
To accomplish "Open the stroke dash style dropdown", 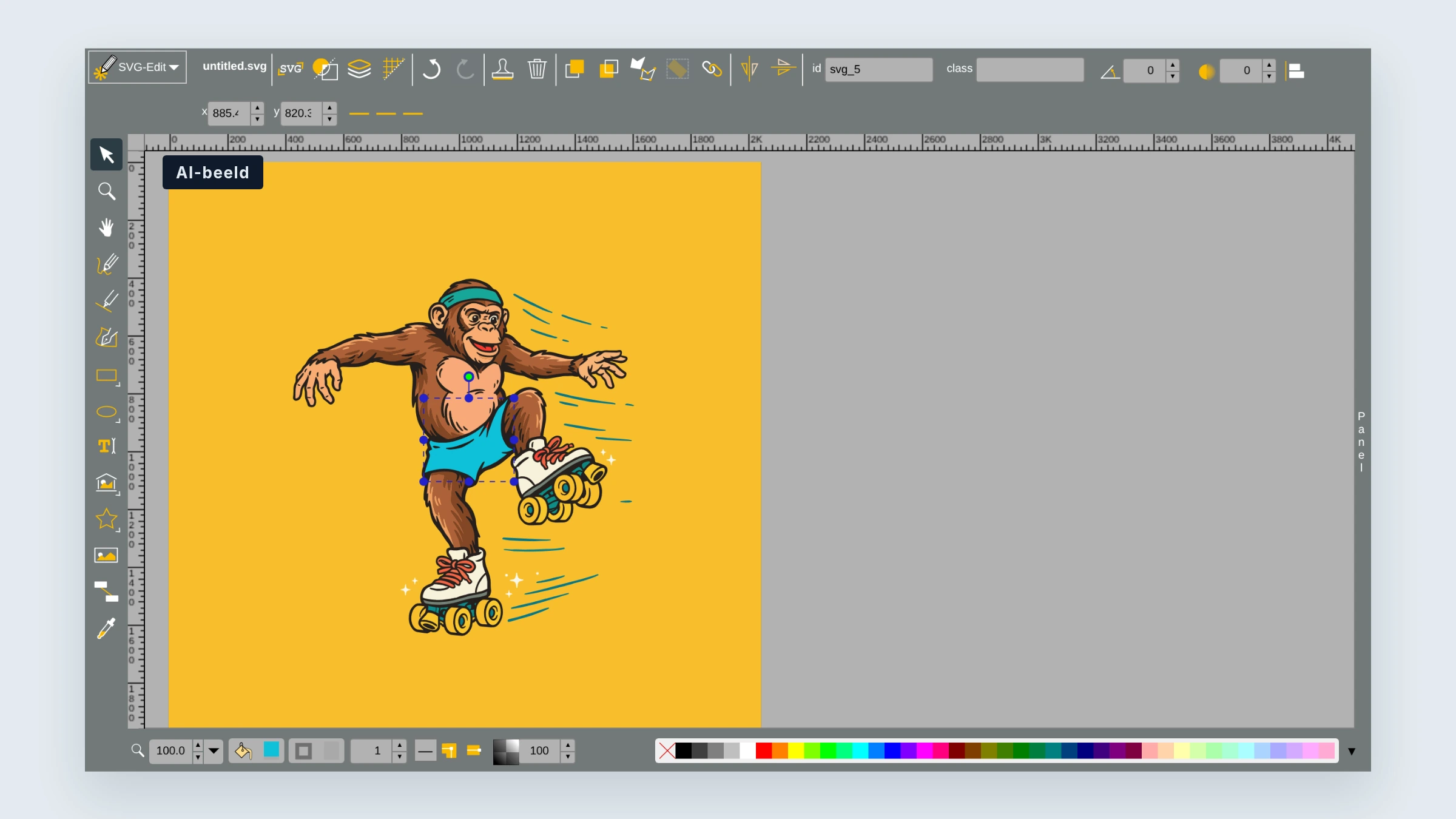I will (x=425, y=751).
